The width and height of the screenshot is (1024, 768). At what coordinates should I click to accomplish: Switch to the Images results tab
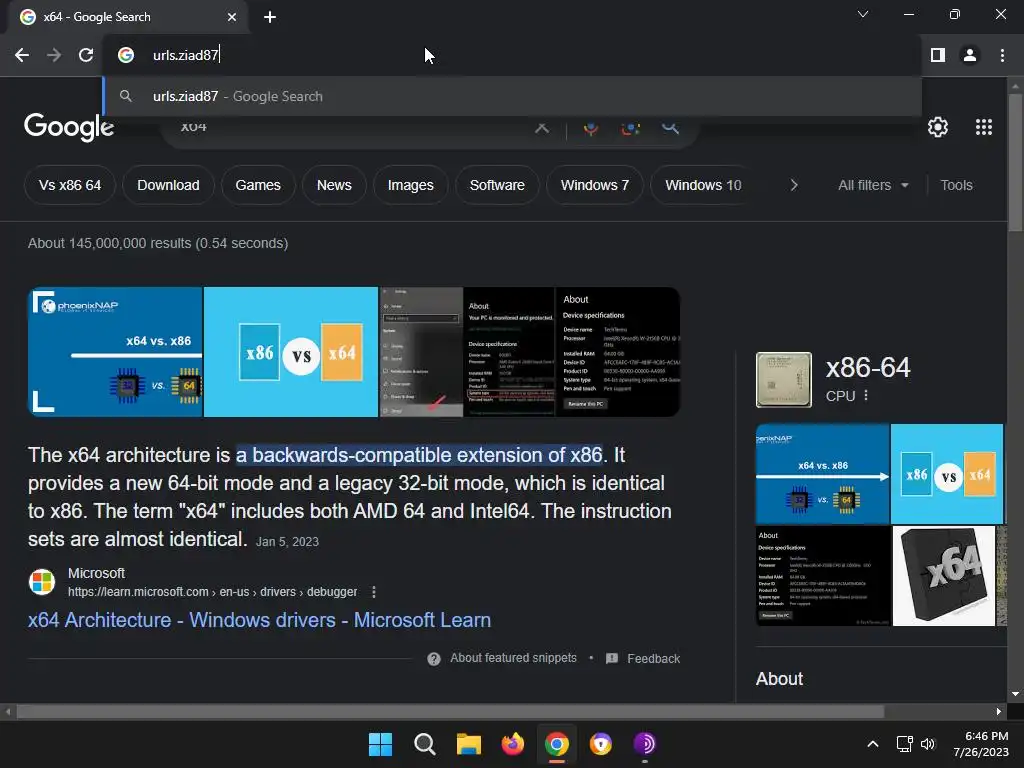click(411, 185)
